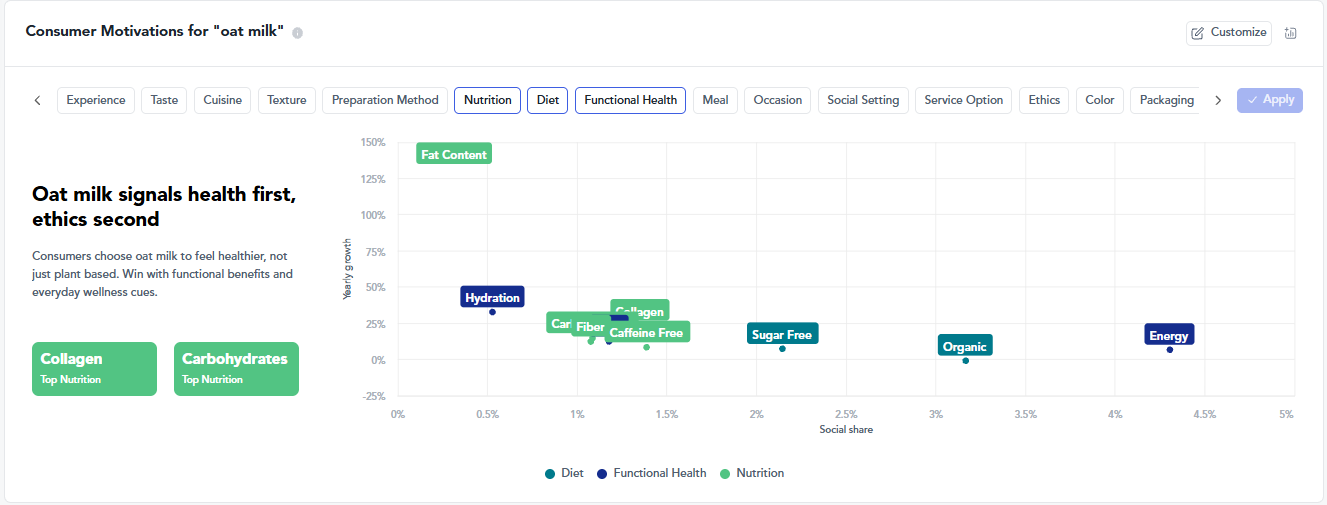Toggle the Cuisine category chip

[223, 100]
